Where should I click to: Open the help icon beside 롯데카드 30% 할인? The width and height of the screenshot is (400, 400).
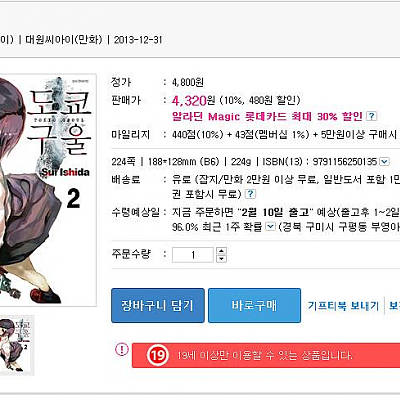coord(371,116)
